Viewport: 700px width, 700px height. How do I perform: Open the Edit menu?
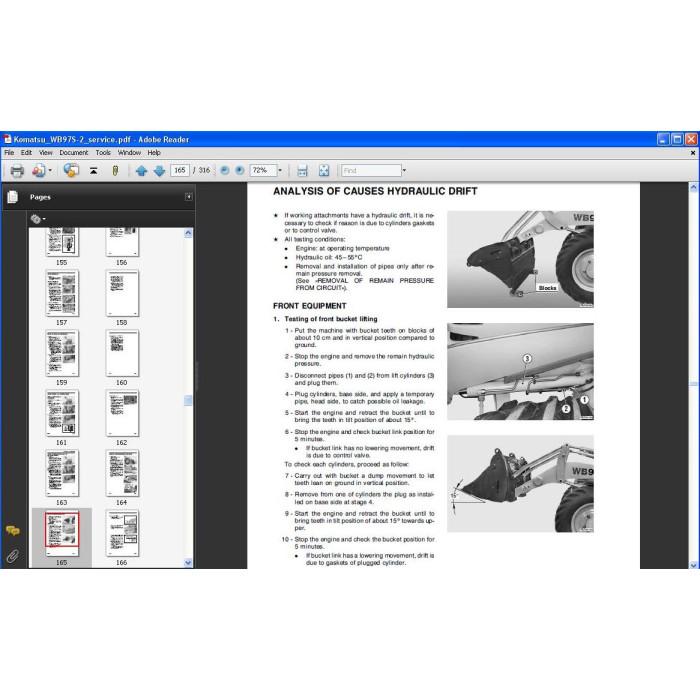pos(26,153)
